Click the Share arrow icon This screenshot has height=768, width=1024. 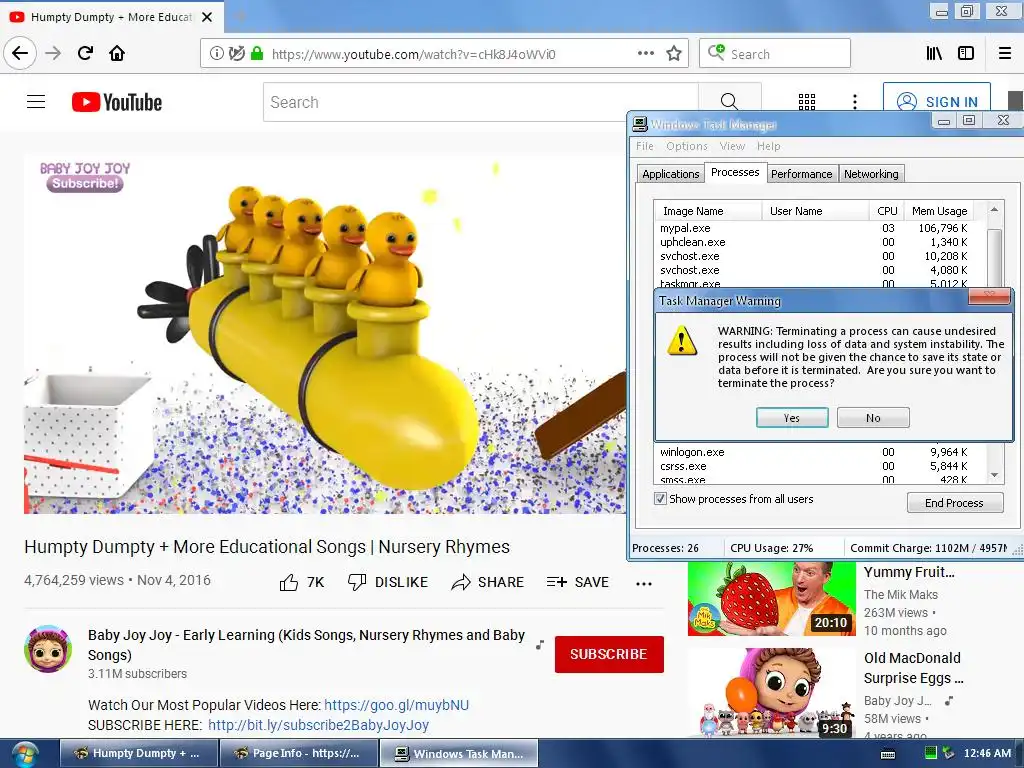[460, 582]
